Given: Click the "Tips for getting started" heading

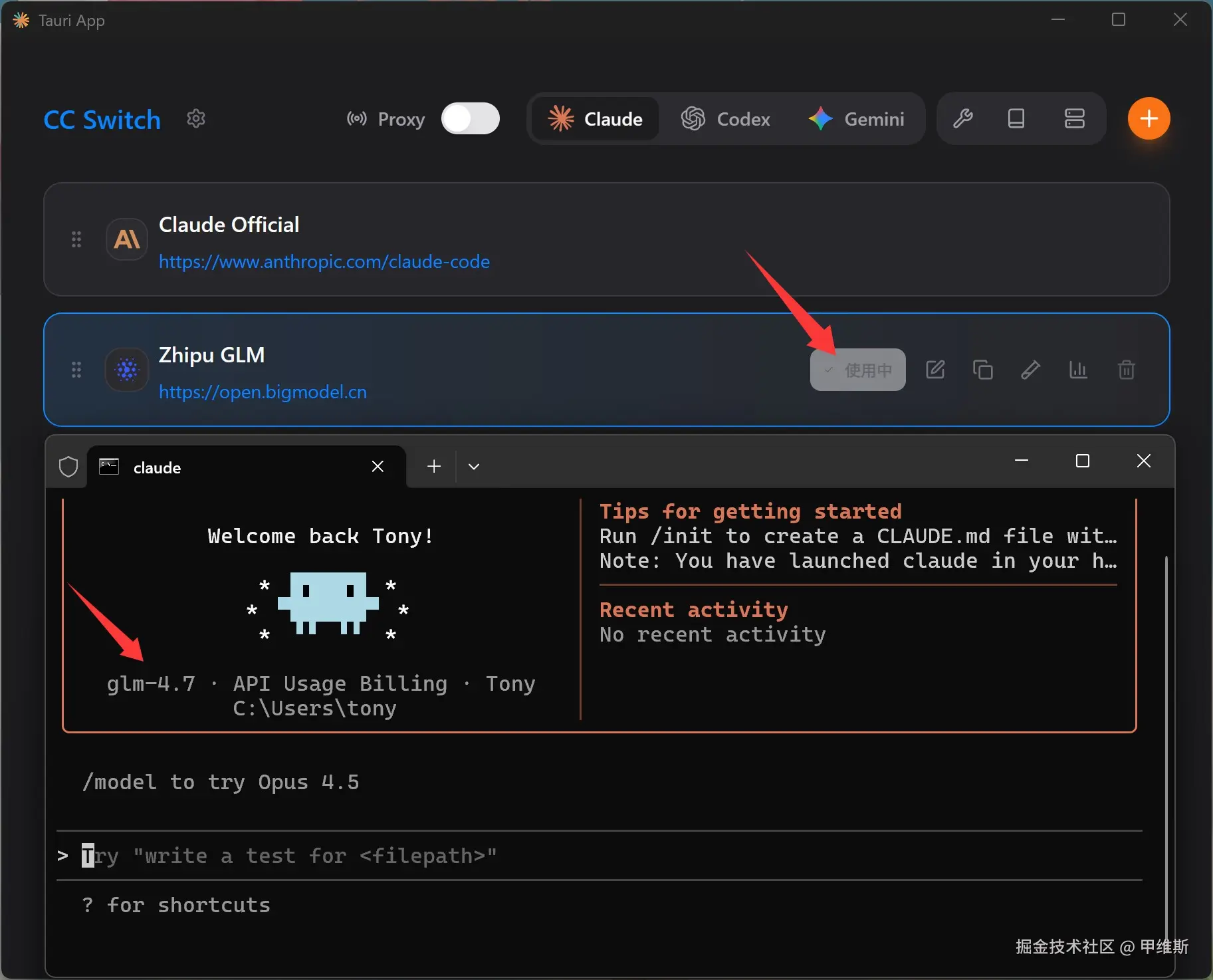Looking at the screenshot, I should (x=750, y=511).
